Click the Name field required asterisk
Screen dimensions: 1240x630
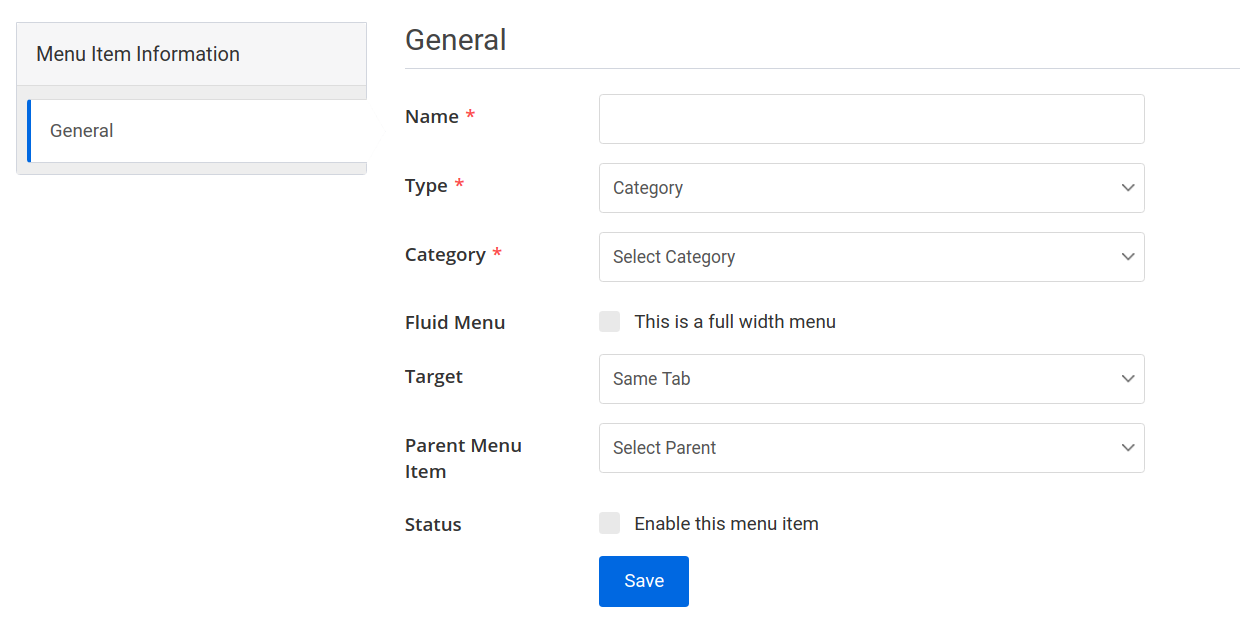(x=471, y=112)
